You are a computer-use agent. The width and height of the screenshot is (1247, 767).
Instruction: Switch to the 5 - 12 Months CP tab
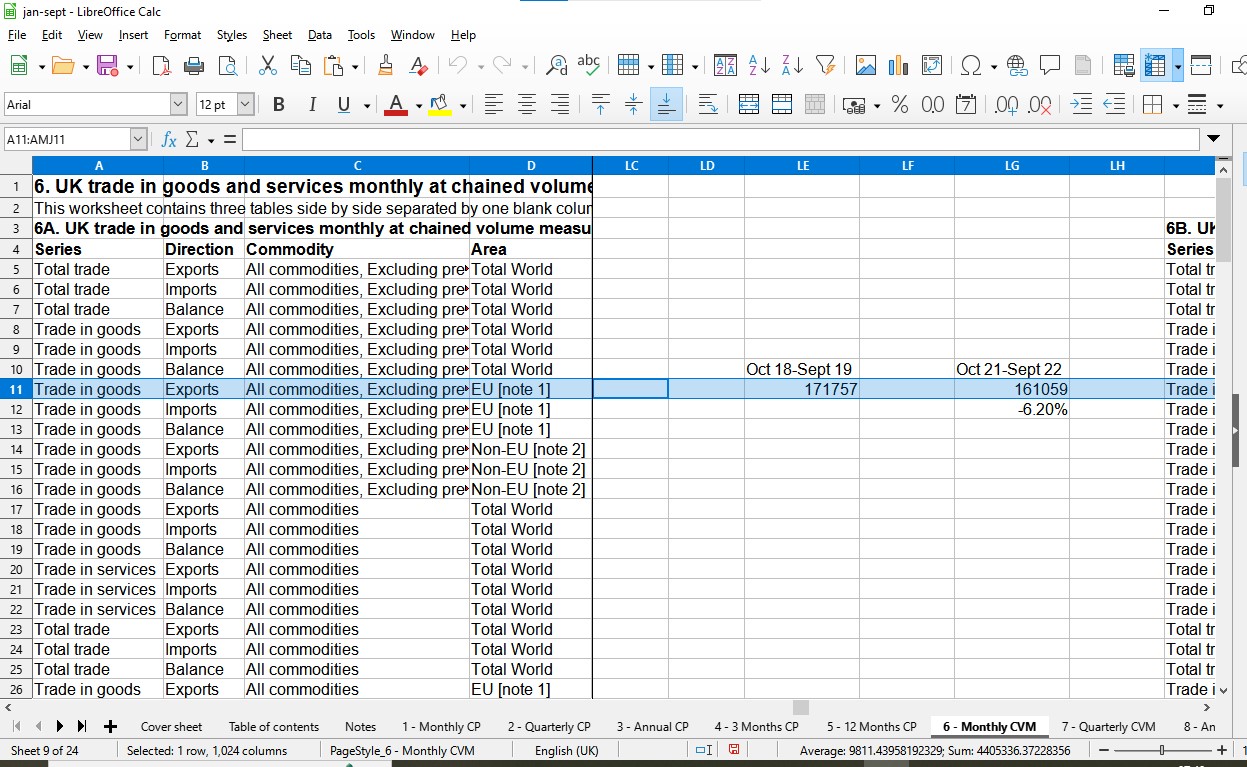click(871, 727)
